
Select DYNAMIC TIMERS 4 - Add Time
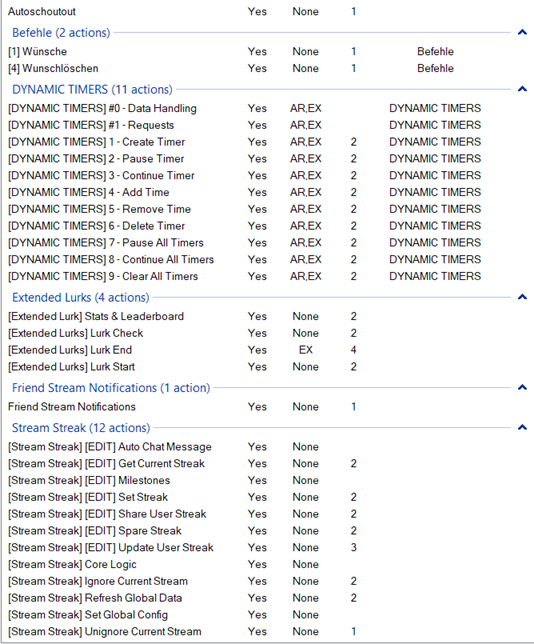(x=267, y=192)
